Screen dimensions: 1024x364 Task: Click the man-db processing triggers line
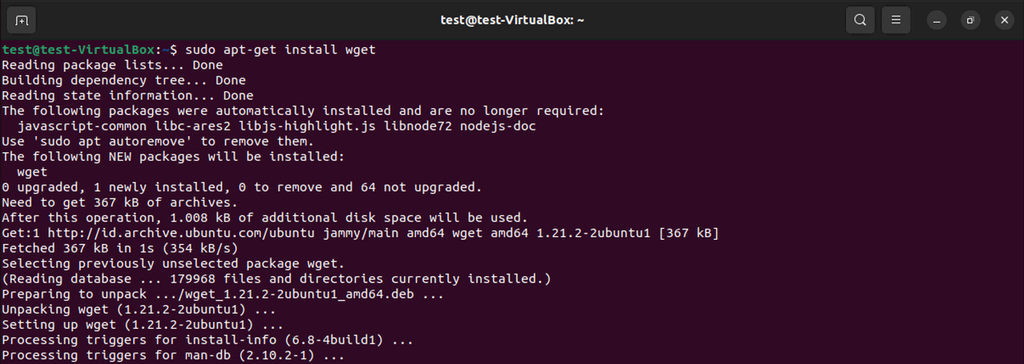coord(173,356)
